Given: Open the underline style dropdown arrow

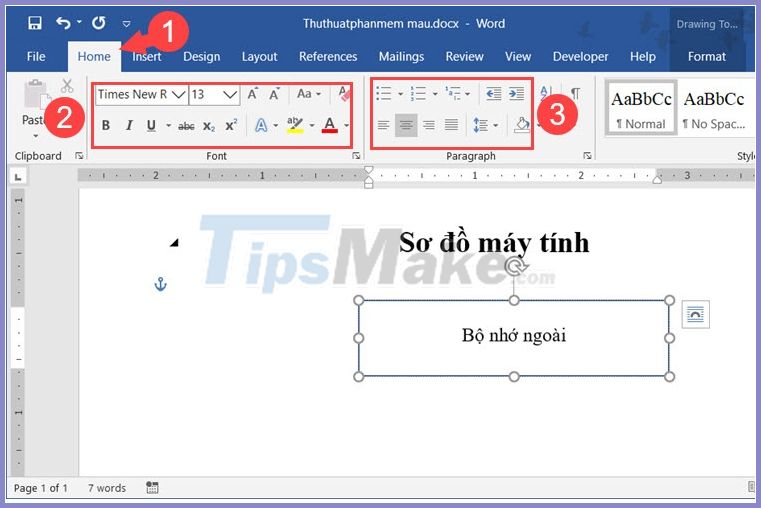Looking at the screenshot, I should [168, 126].
